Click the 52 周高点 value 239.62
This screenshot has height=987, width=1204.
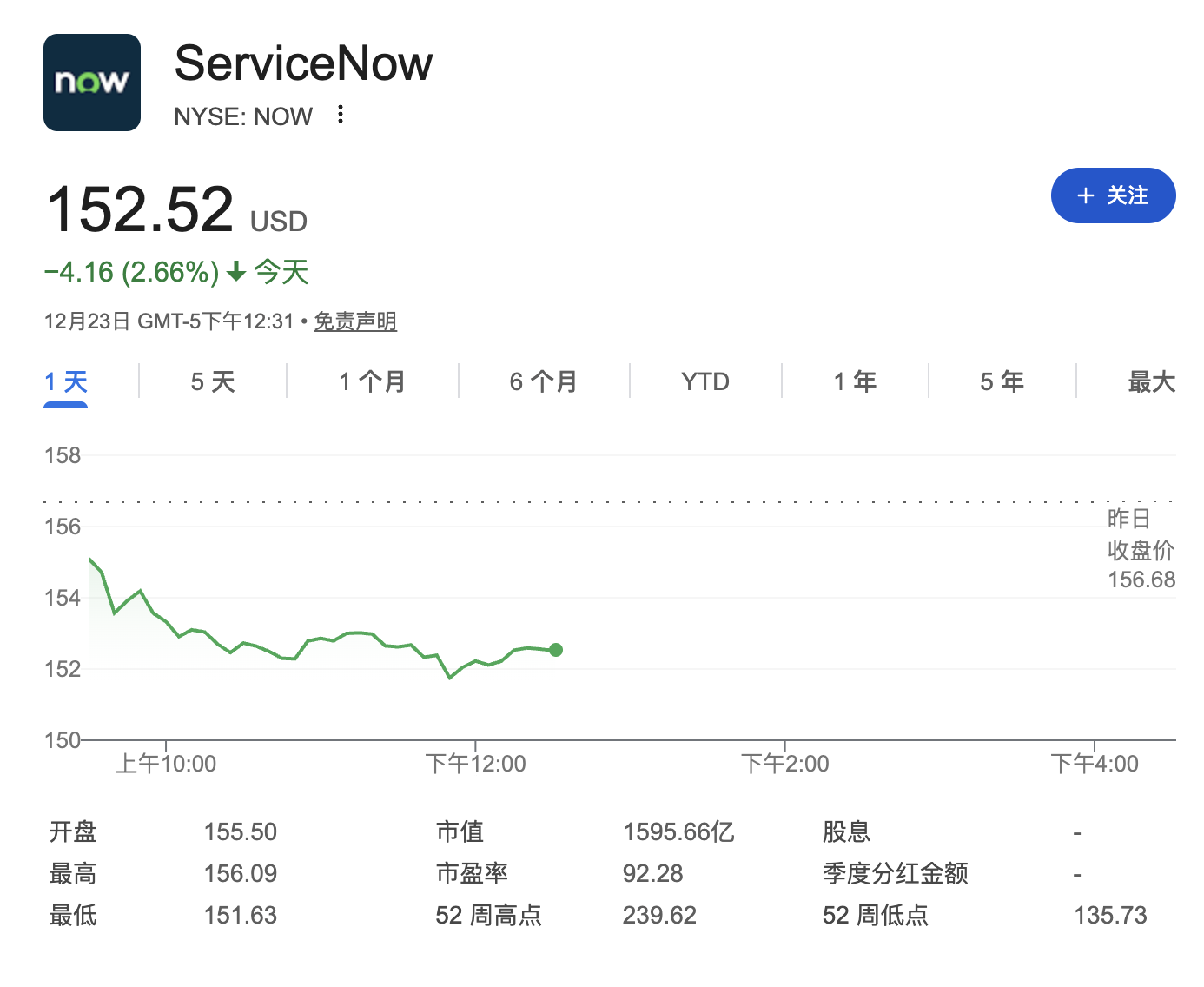pos(659,916)
